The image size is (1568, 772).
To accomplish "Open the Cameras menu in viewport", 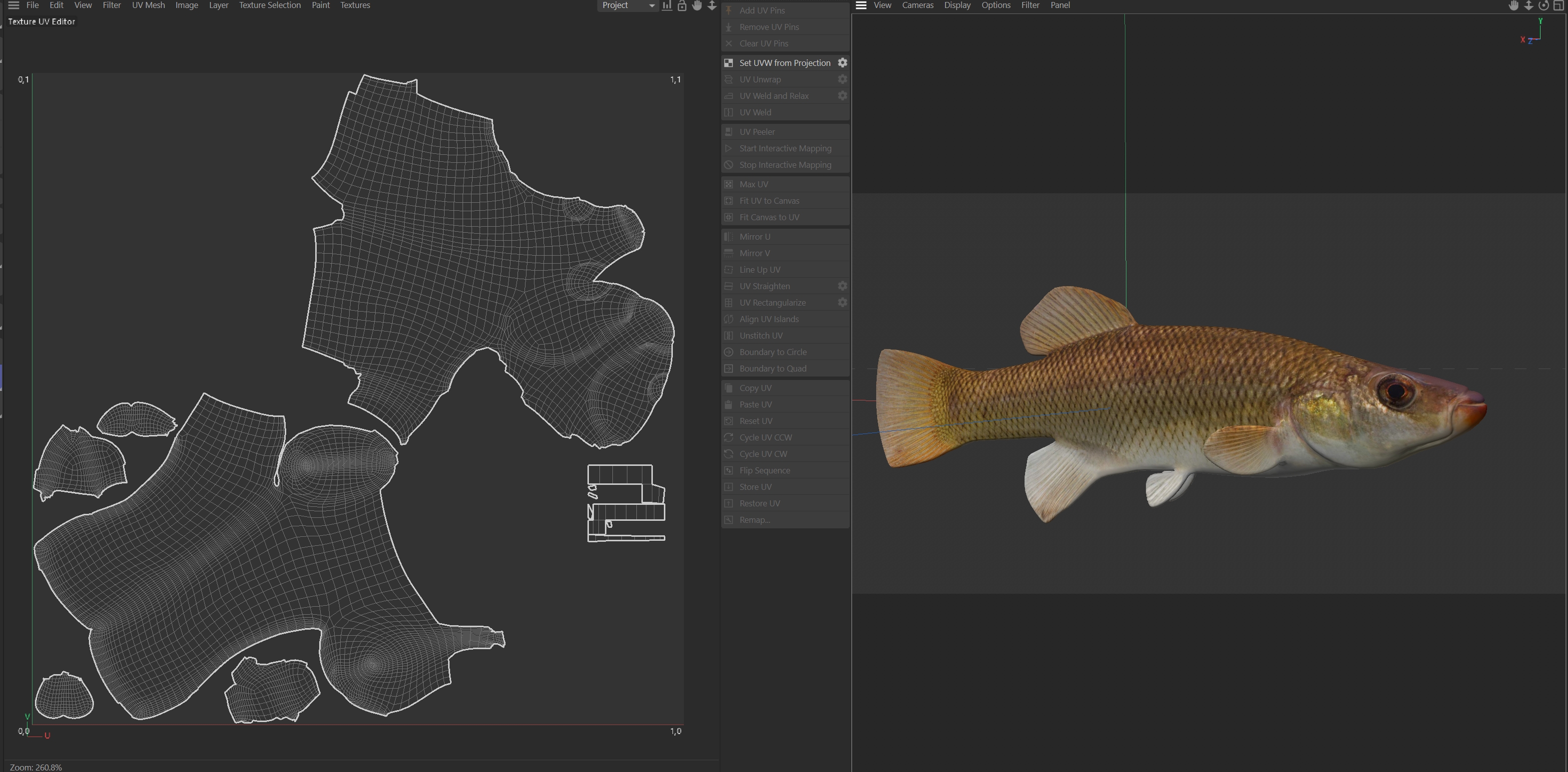I will [x=917, y=5].
